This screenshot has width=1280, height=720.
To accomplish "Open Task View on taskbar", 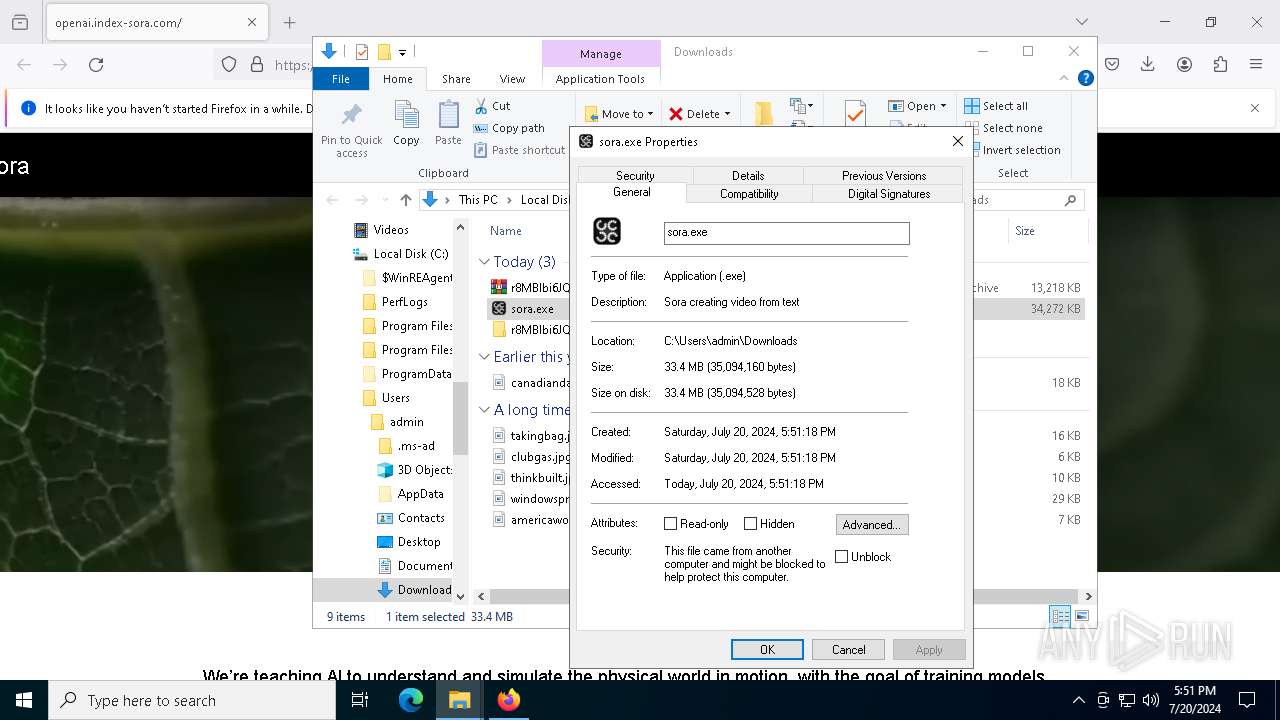I will (360, 700).
